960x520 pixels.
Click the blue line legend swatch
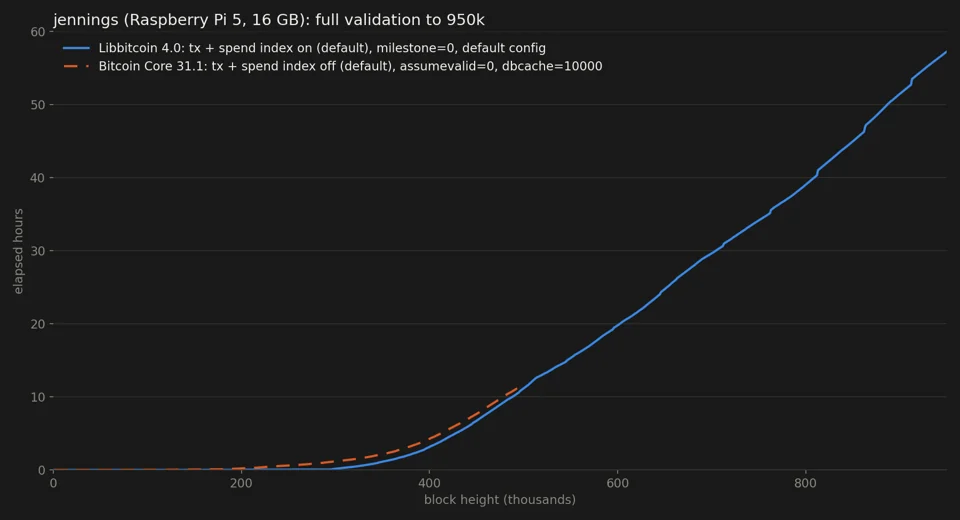point(77,48)
